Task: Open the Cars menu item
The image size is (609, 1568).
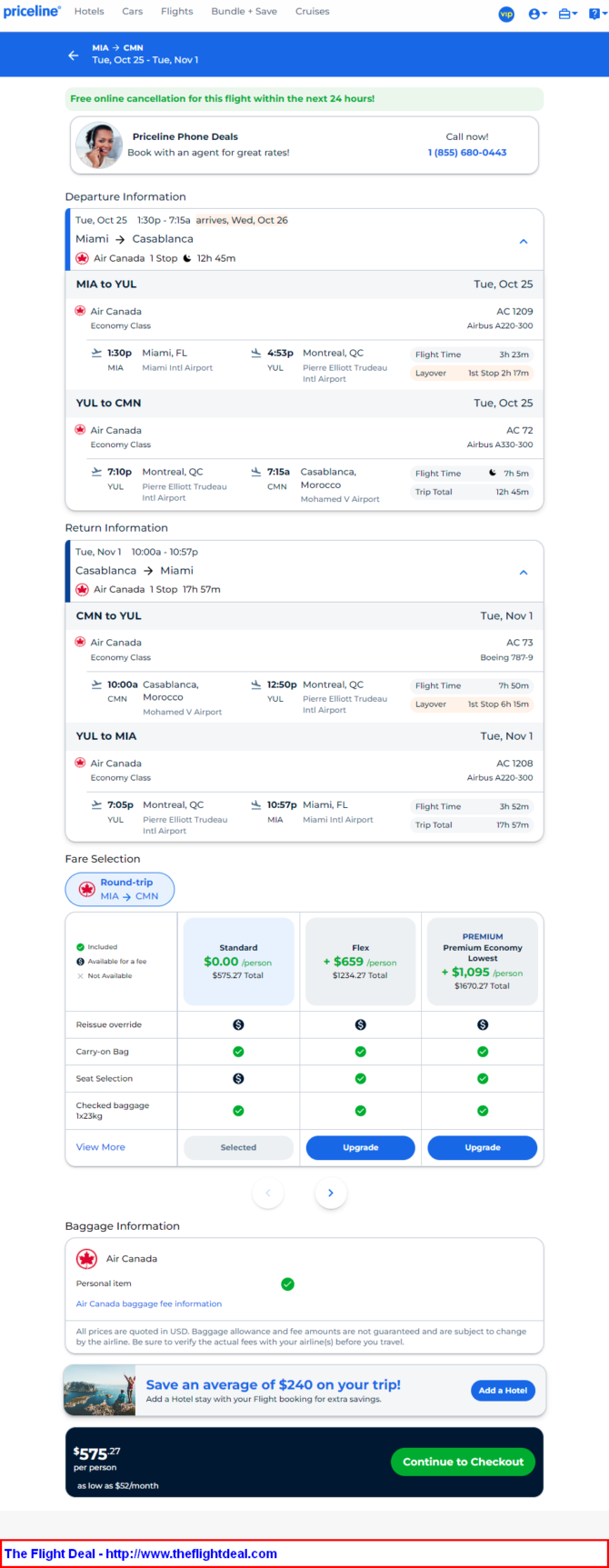Action: (x=133, y=12)
